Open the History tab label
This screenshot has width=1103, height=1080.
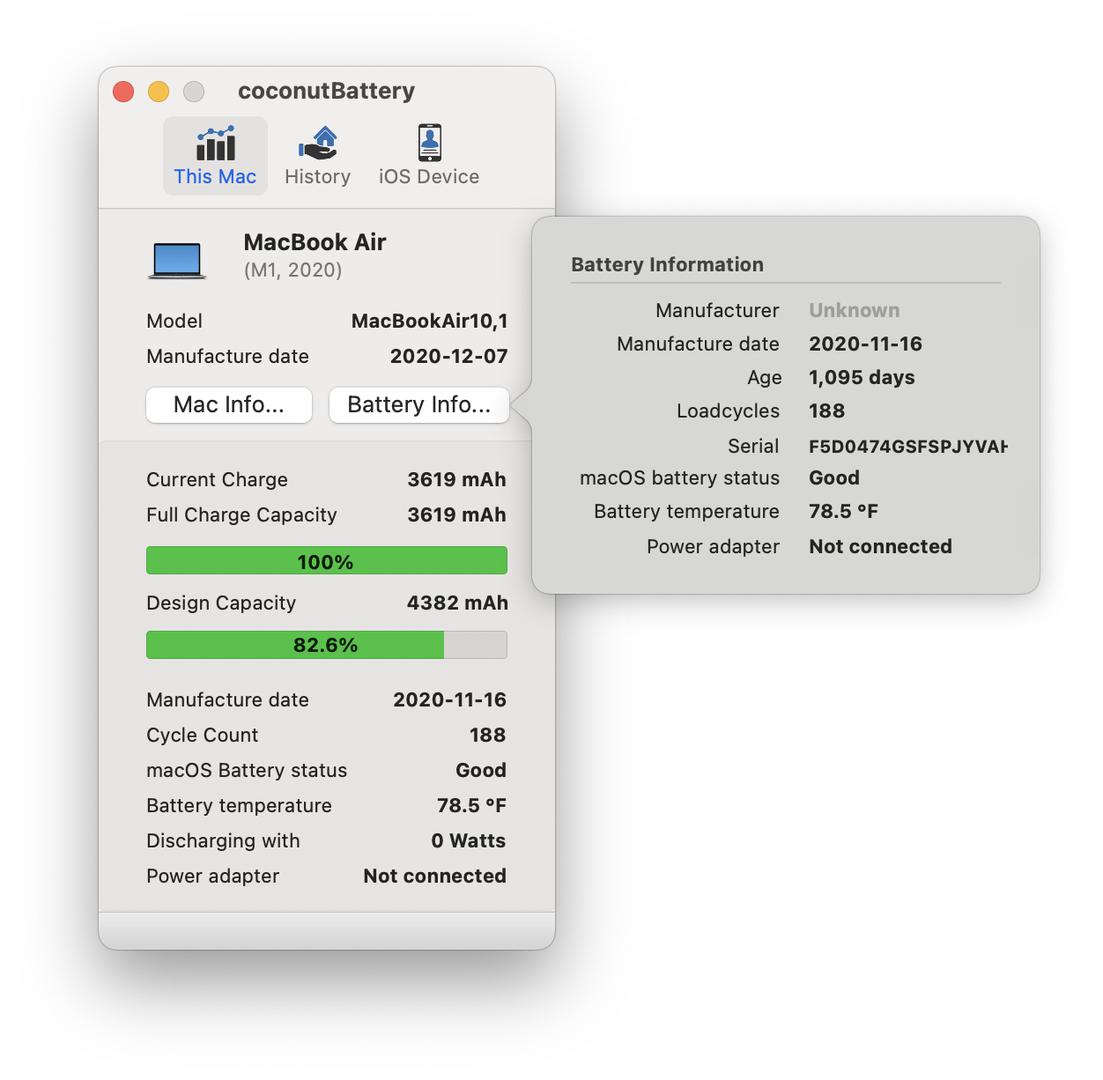[x=318, y=177]
